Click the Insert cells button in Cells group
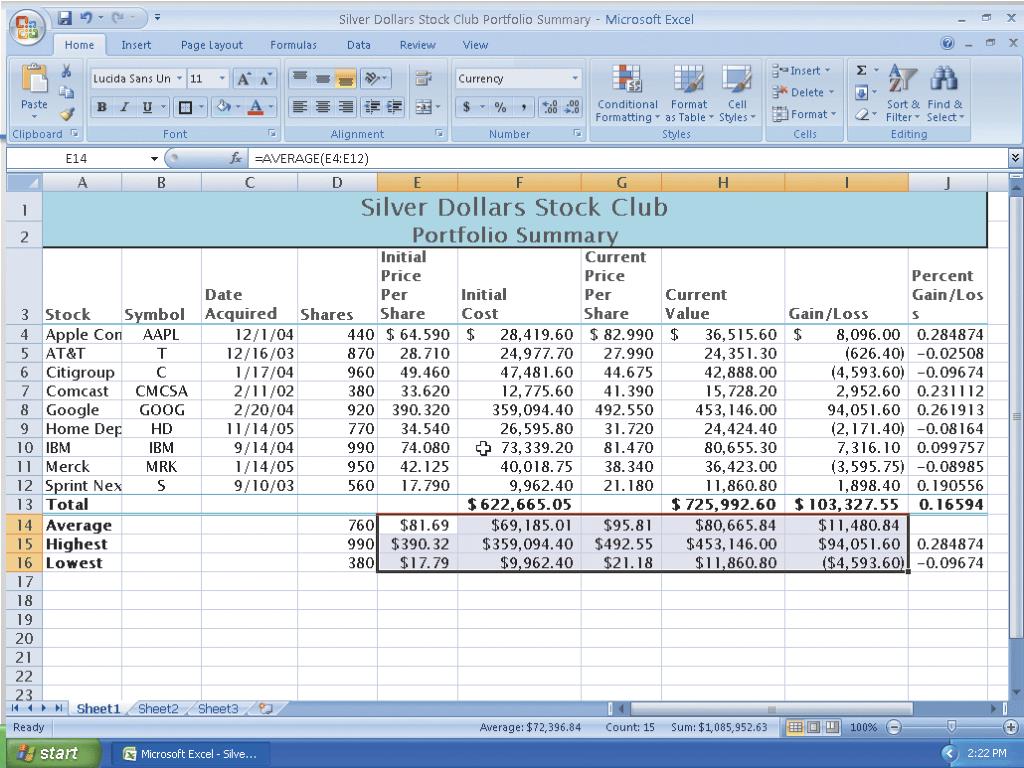 tap(801, 71)
